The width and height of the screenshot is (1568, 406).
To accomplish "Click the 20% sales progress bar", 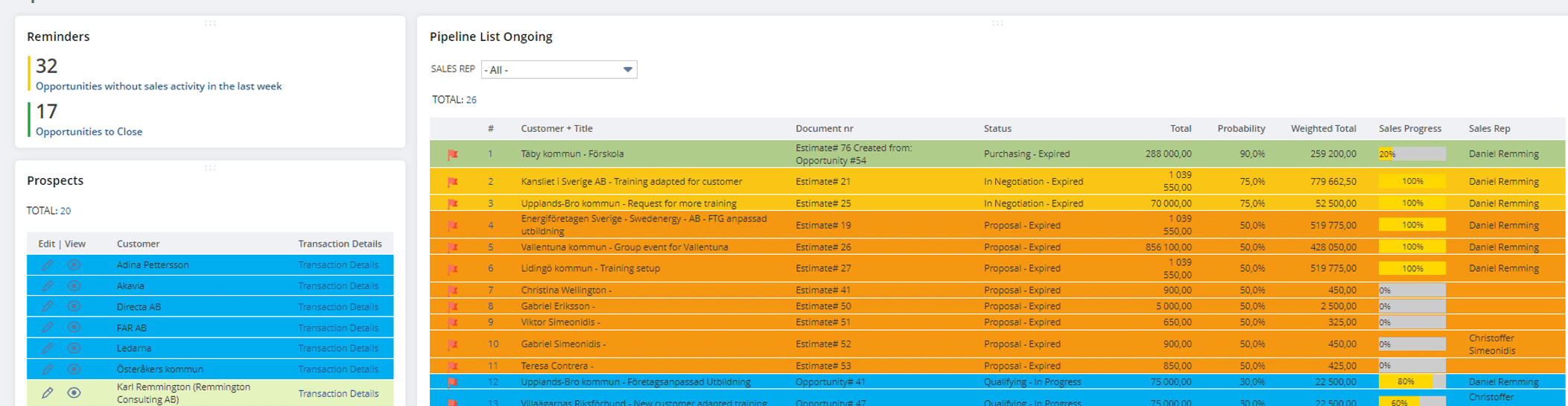I will 1412,154.
